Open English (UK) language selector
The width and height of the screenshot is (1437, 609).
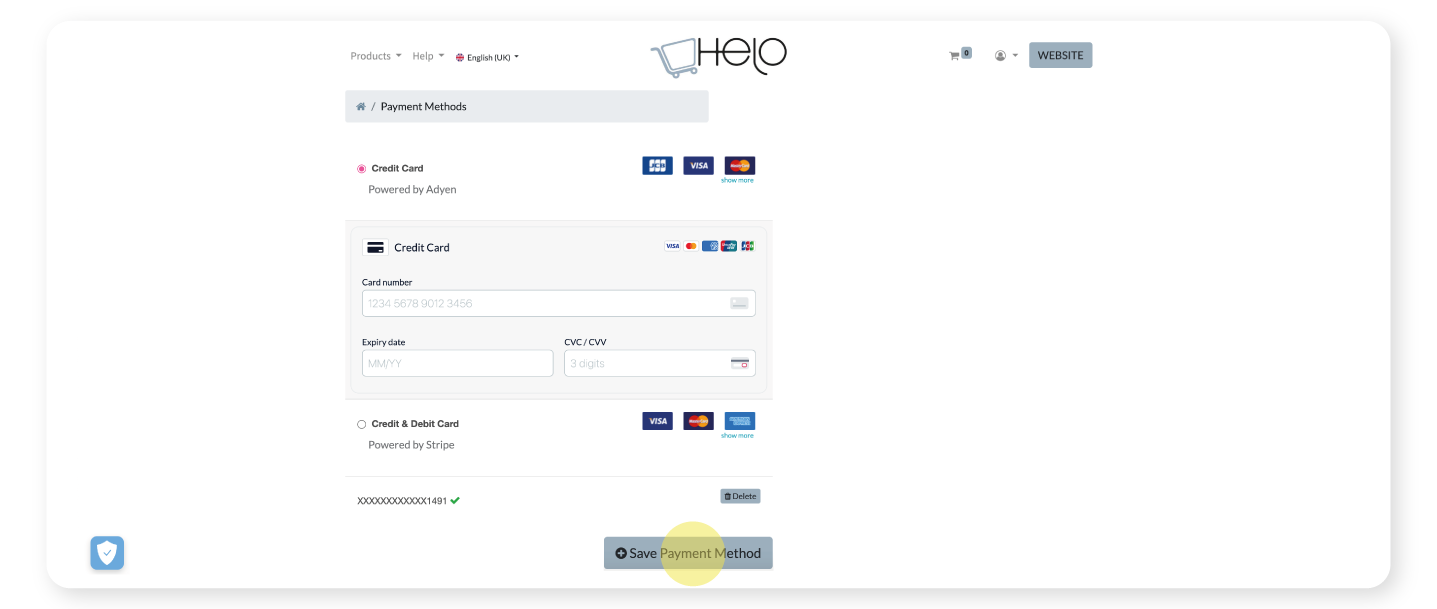(x=487, y=57)
